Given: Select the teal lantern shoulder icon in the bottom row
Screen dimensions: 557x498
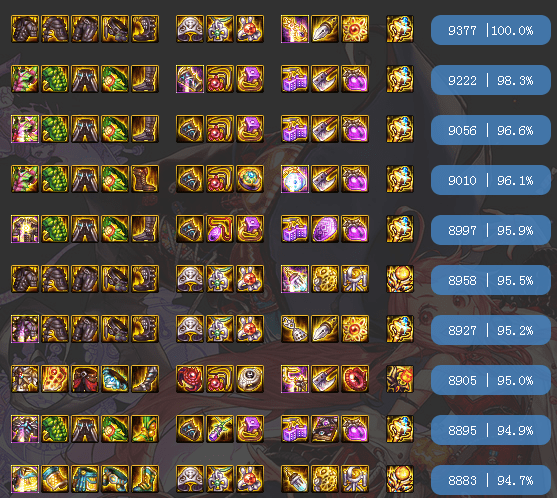Looking at the screenshot, I should coord(55,479).
